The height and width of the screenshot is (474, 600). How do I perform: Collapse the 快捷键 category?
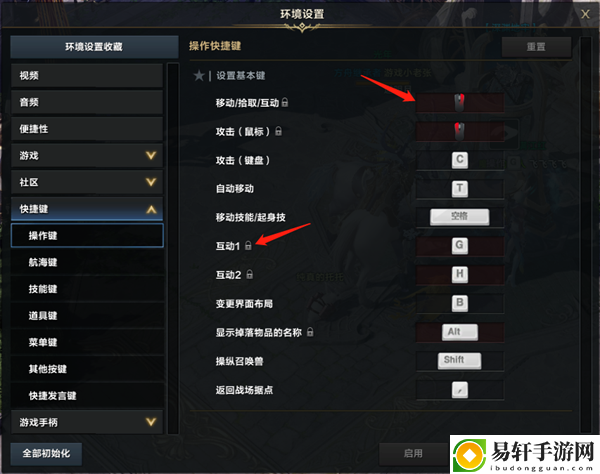tap(87, 209)
